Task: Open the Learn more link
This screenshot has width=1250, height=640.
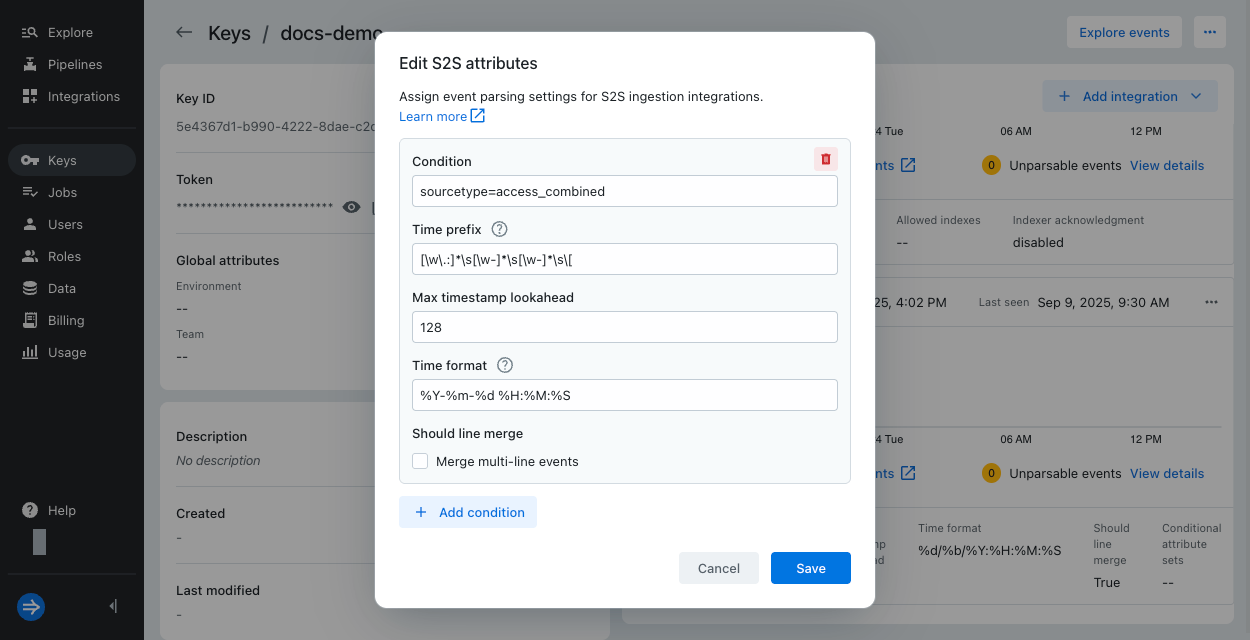Action: (x=441, y=116)
